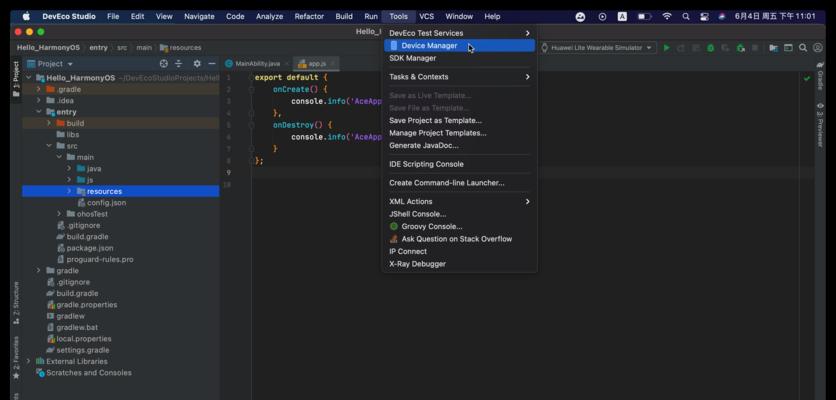Expand External Libraries node

coord(28,361)
